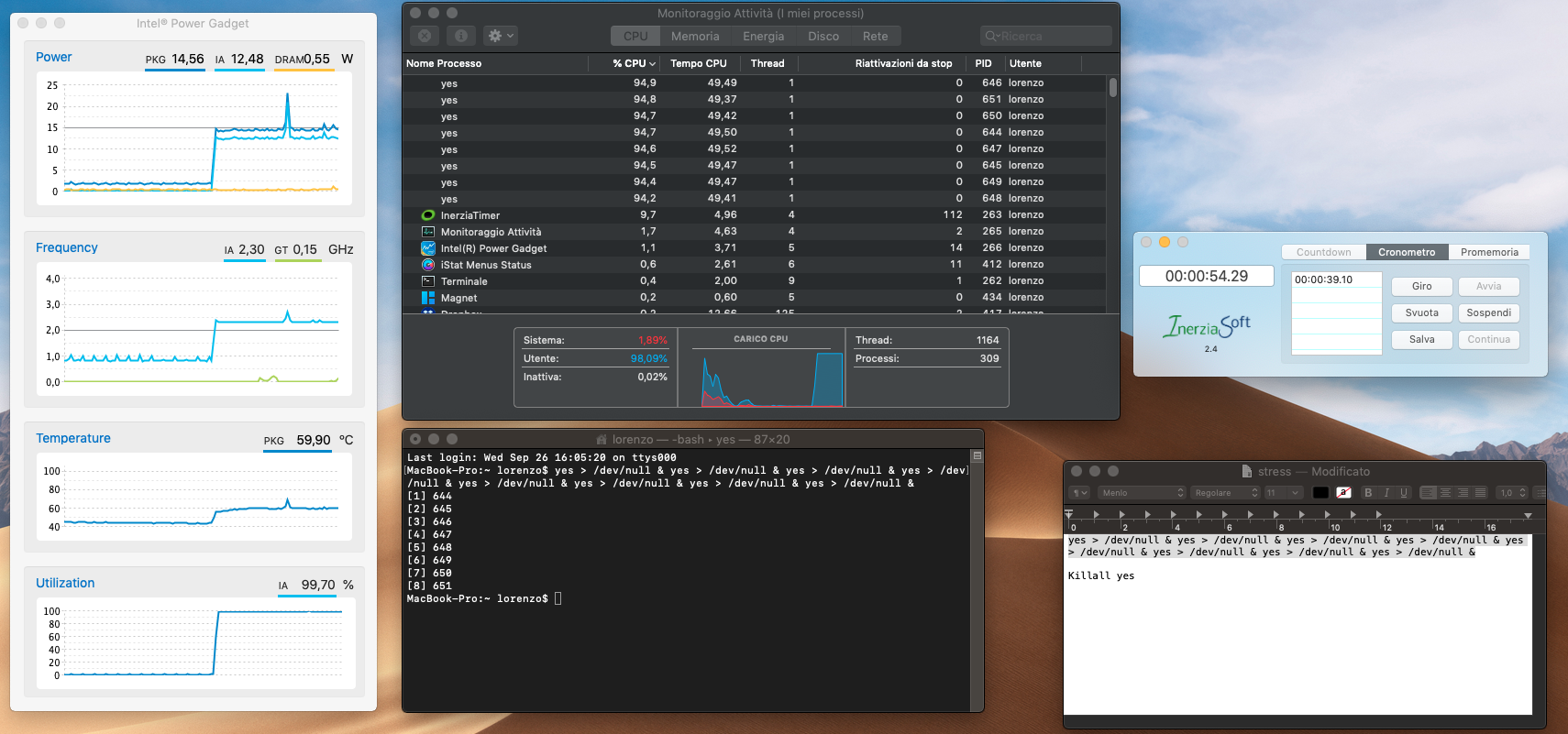This screenshot has width=1568, height=734.
Task: Open the black text color swatch
Action: click(1320, 493)
